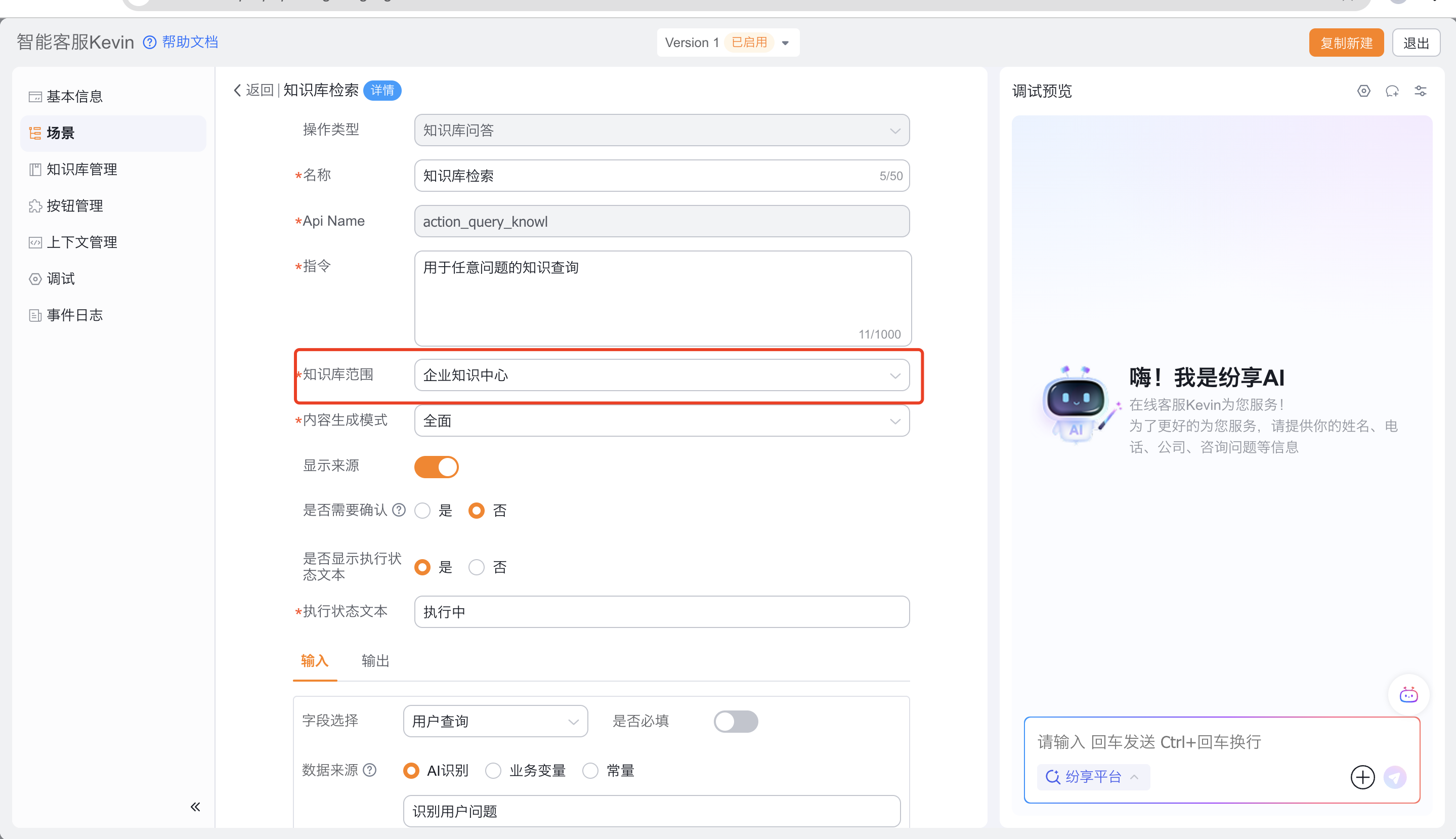Collapse the sidebar with double-chevron icon
Image resolution: width=1456 pixels, height=839 pixels.
click(x=195, y=807)
